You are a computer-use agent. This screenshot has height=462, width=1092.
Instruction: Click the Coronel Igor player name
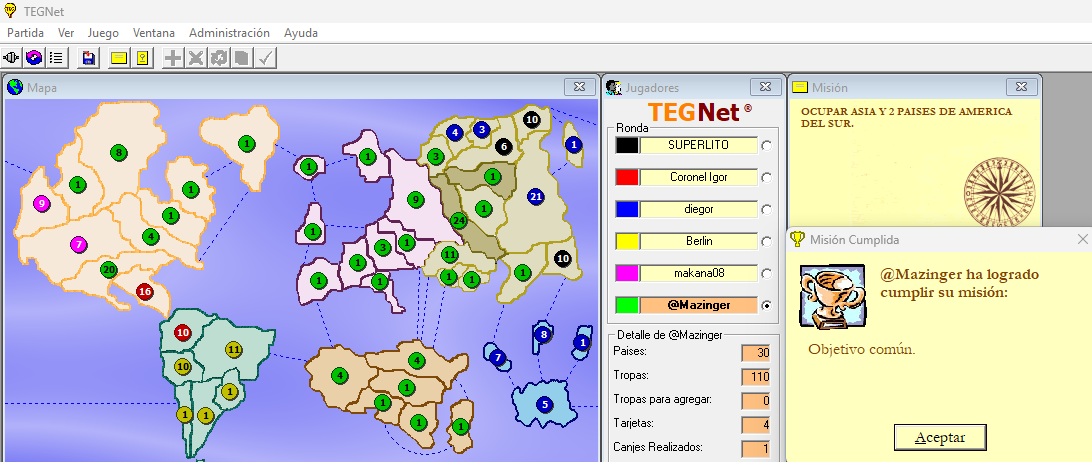[698, 177]
